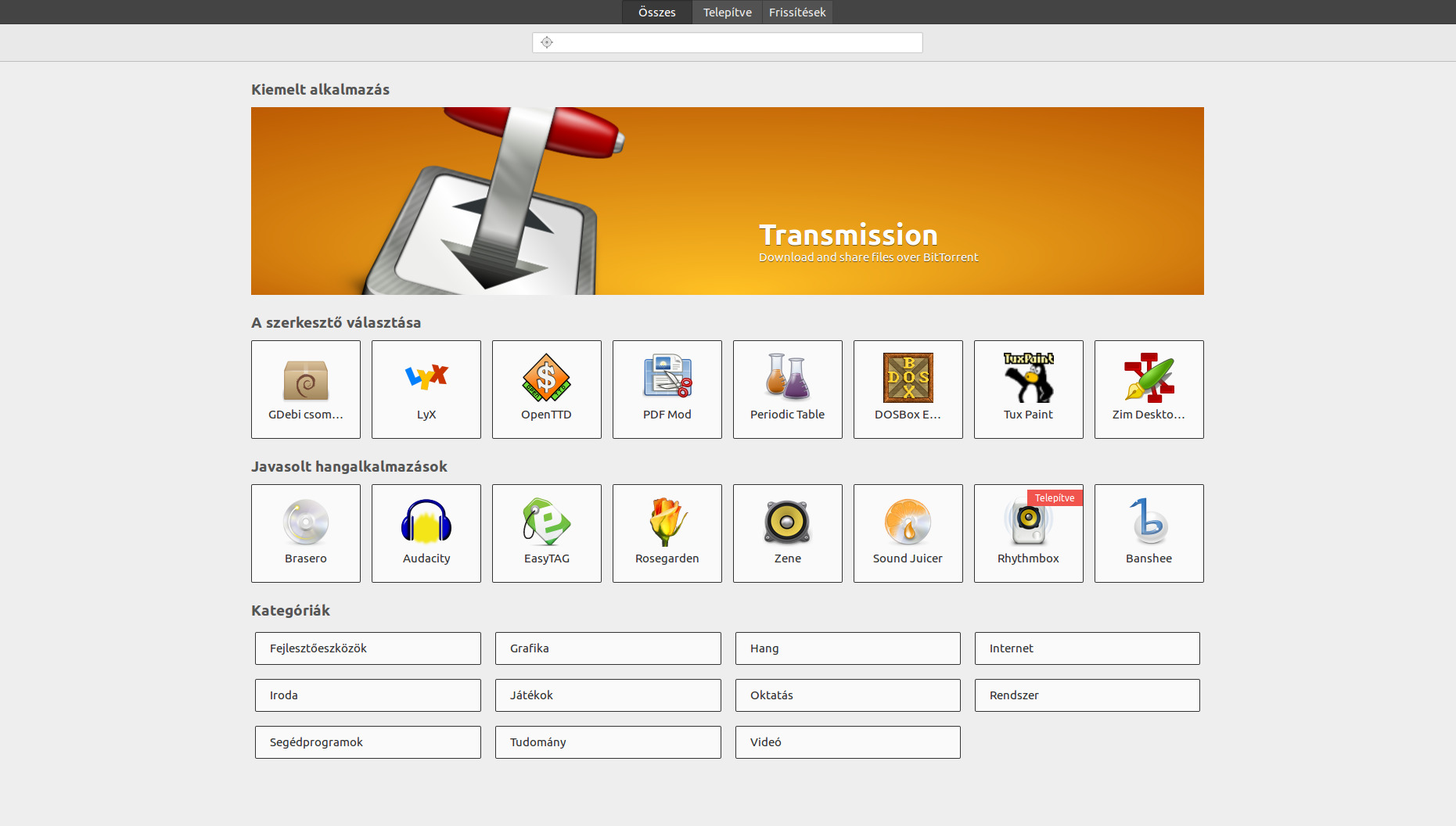Open the Játékok category
The height and width of the screenshot is (826, 1456).
tap(608, 695)
